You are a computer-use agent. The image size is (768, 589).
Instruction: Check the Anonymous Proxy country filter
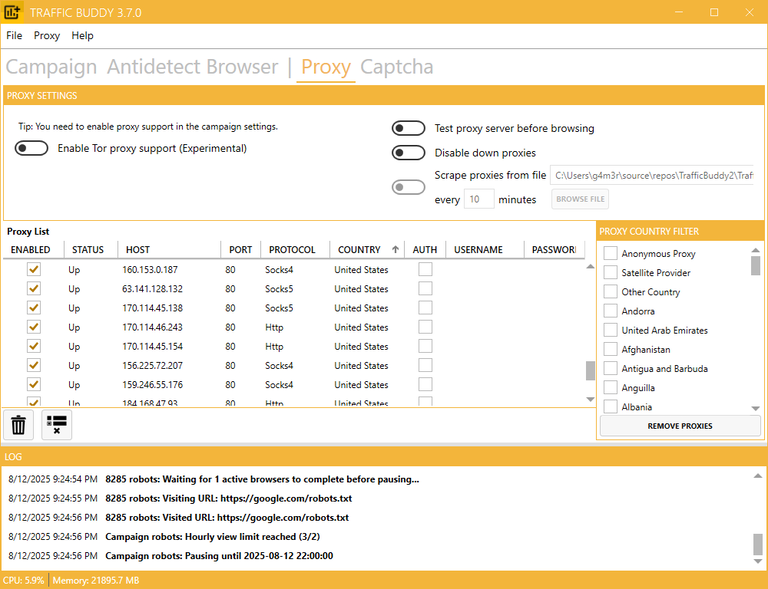(610, 254)
